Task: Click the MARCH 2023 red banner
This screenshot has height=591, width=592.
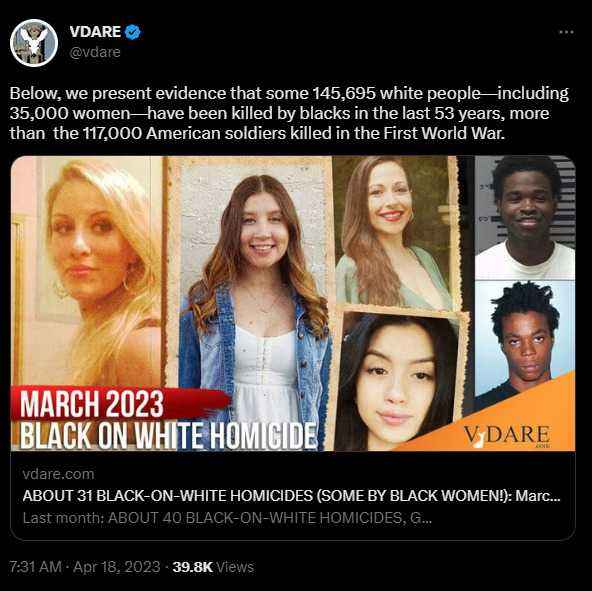Action: (120, 403)
